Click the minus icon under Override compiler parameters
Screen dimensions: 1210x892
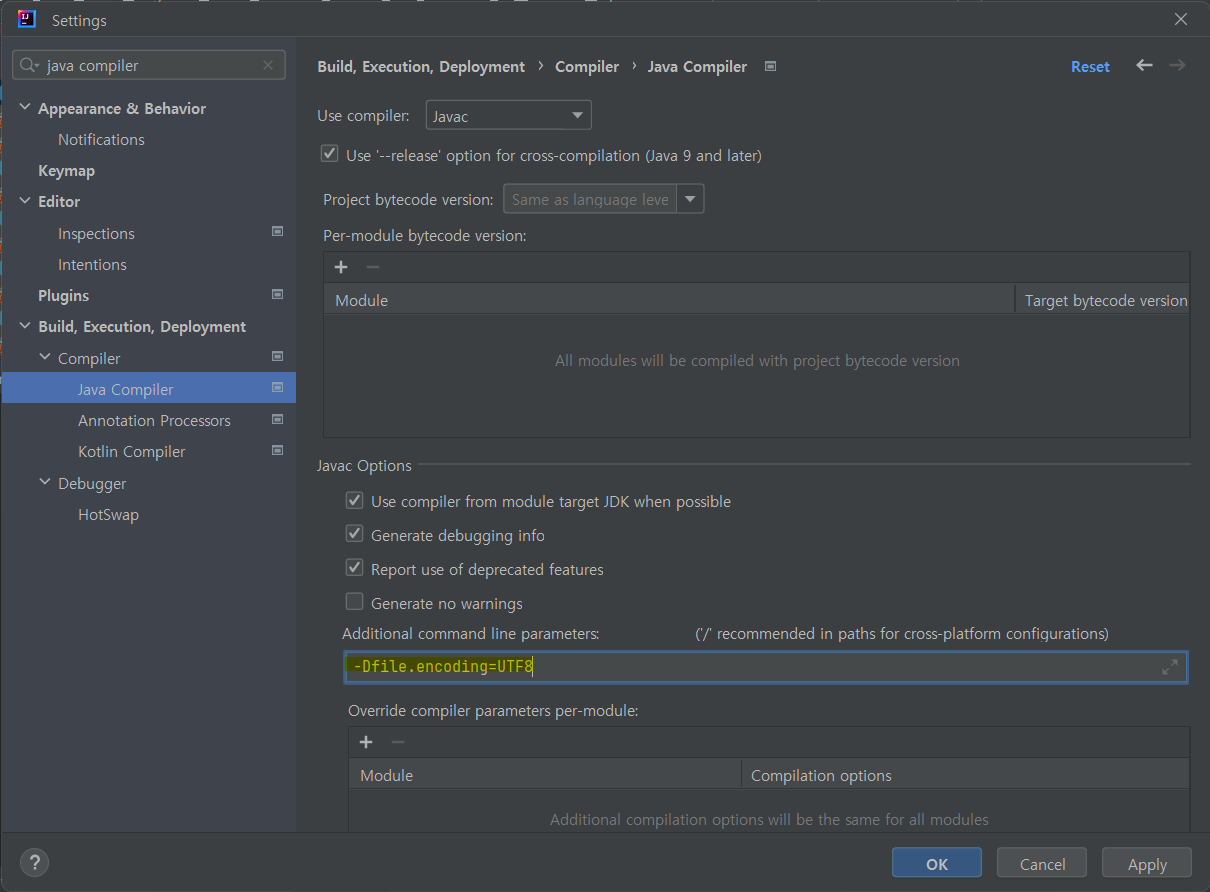click(x=398, y=742)
